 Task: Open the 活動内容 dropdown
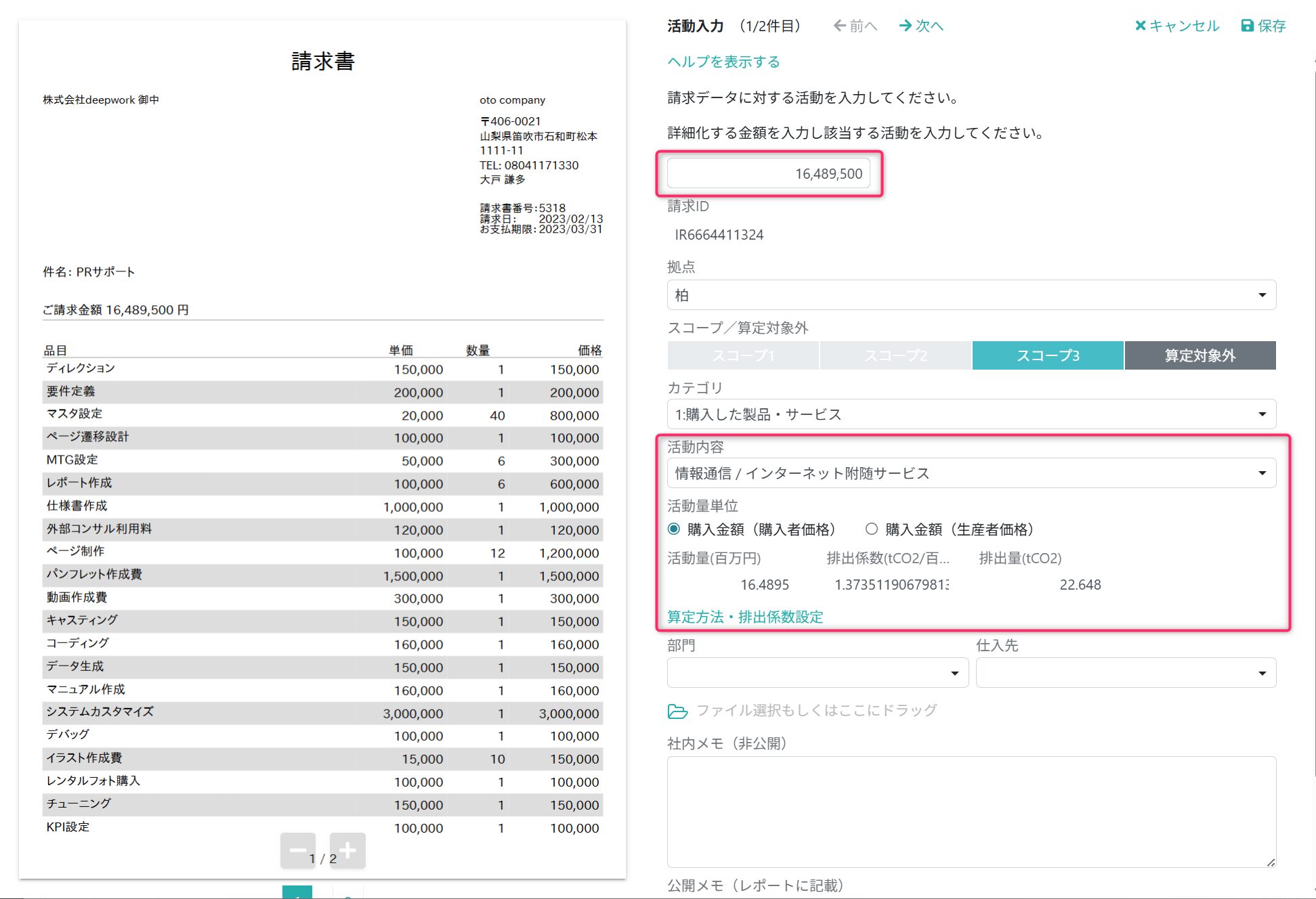pyautogui.click(x=971, y=473)
